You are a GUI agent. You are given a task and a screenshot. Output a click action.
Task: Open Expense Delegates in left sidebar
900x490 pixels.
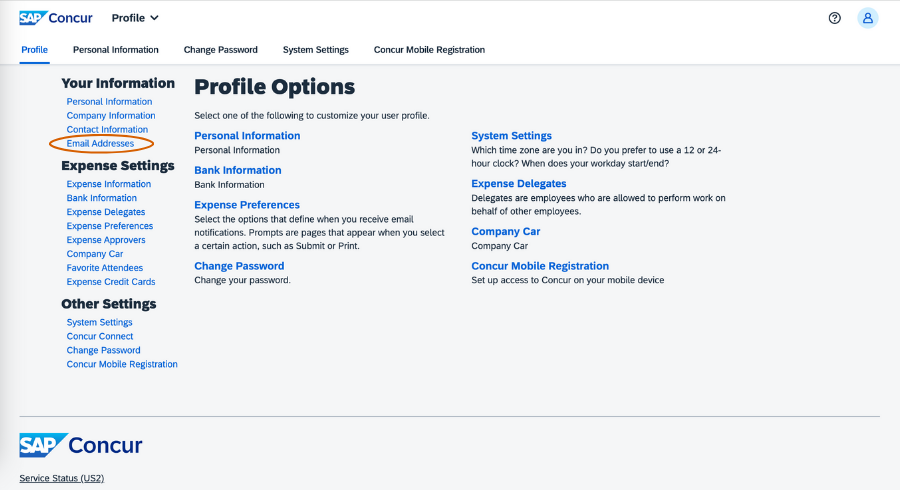(x=106, y=212)
